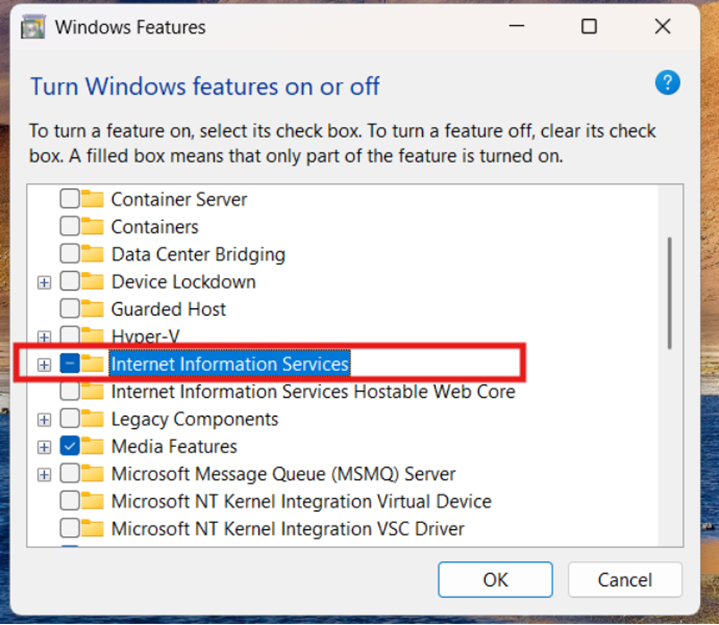The image size is (719, 625).
Task: Select the highlighted Internet Information Services label
Action: (230, 364)
